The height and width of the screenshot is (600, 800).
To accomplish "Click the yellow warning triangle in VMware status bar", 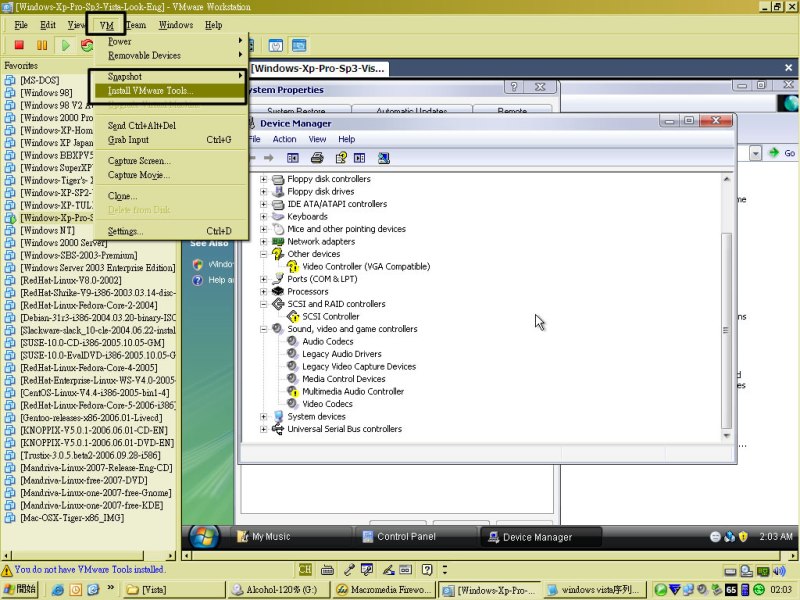I will tap(7, 570).
